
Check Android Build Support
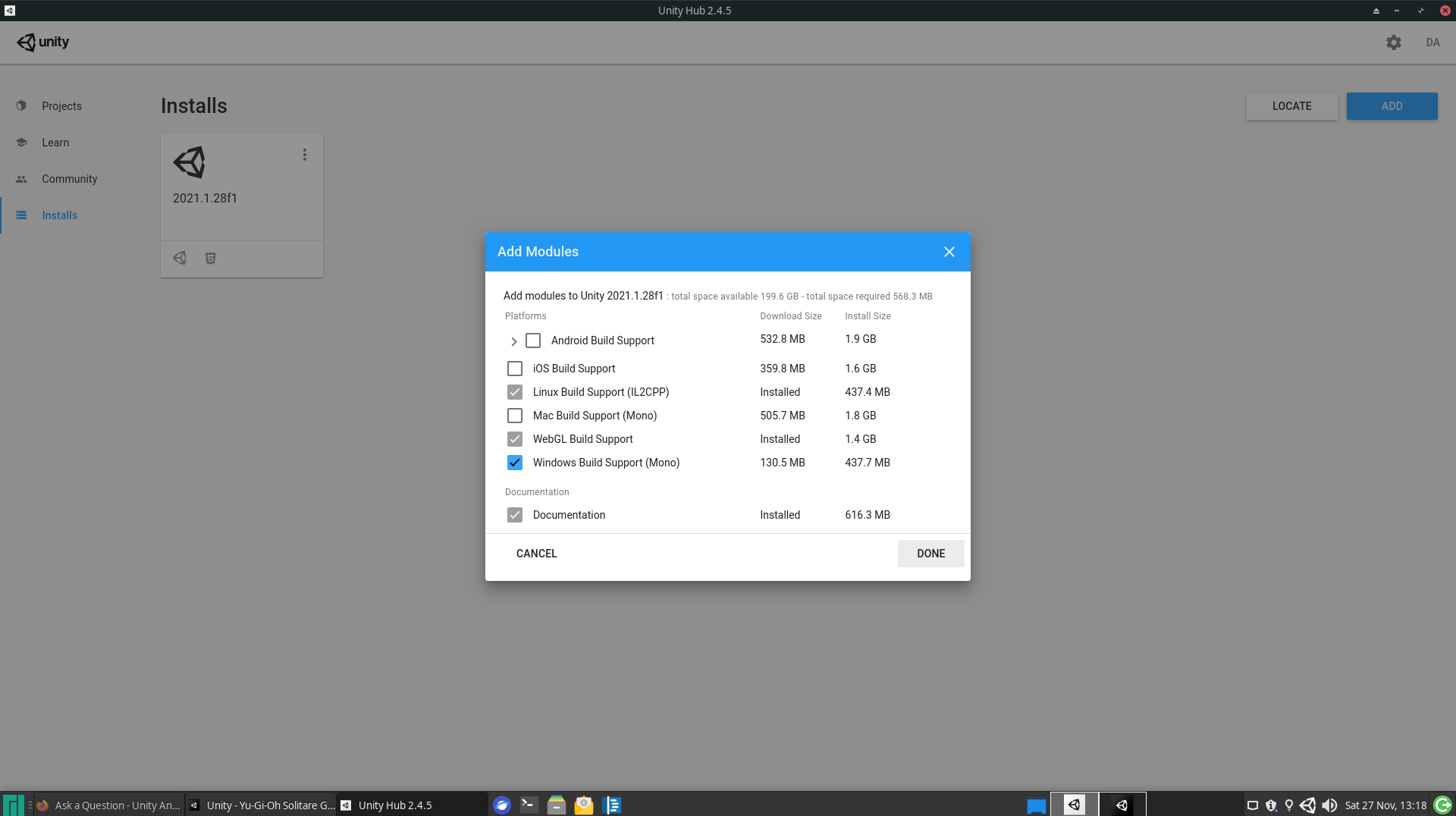533,341
